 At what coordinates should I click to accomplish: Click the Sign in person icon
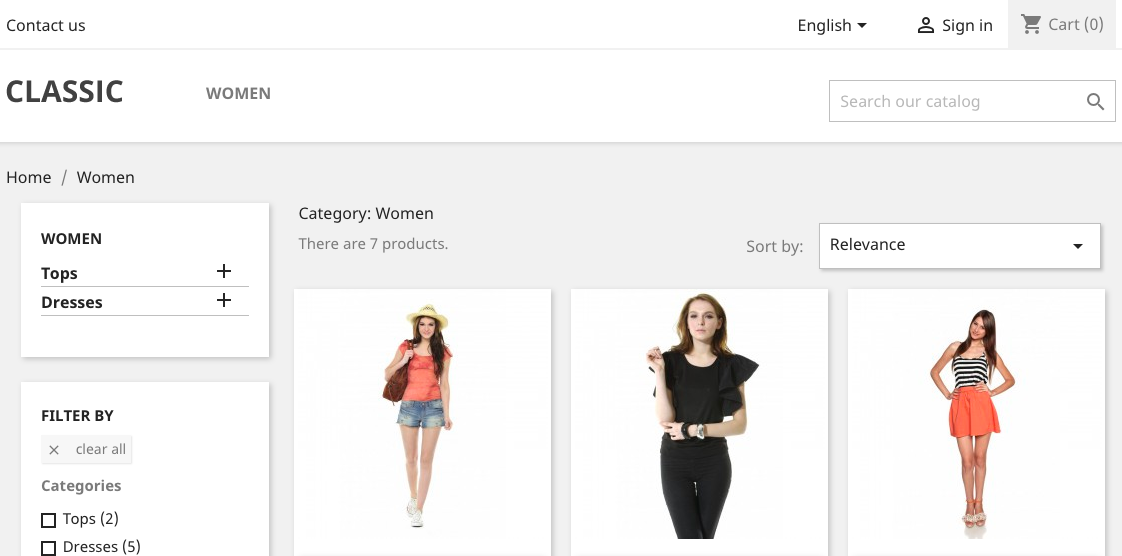coord(925,26)
